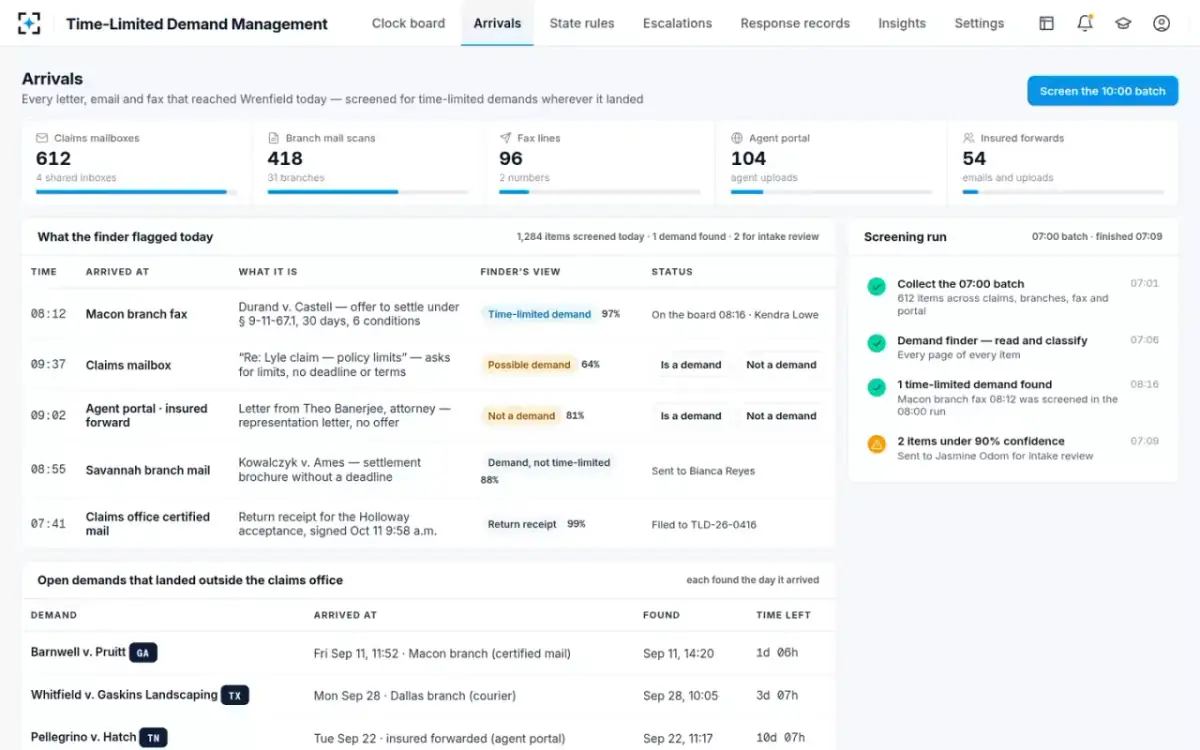This screenshot has width=1200, height=750.
Task: Go to the Escalations tab
Action: [677, 23]
